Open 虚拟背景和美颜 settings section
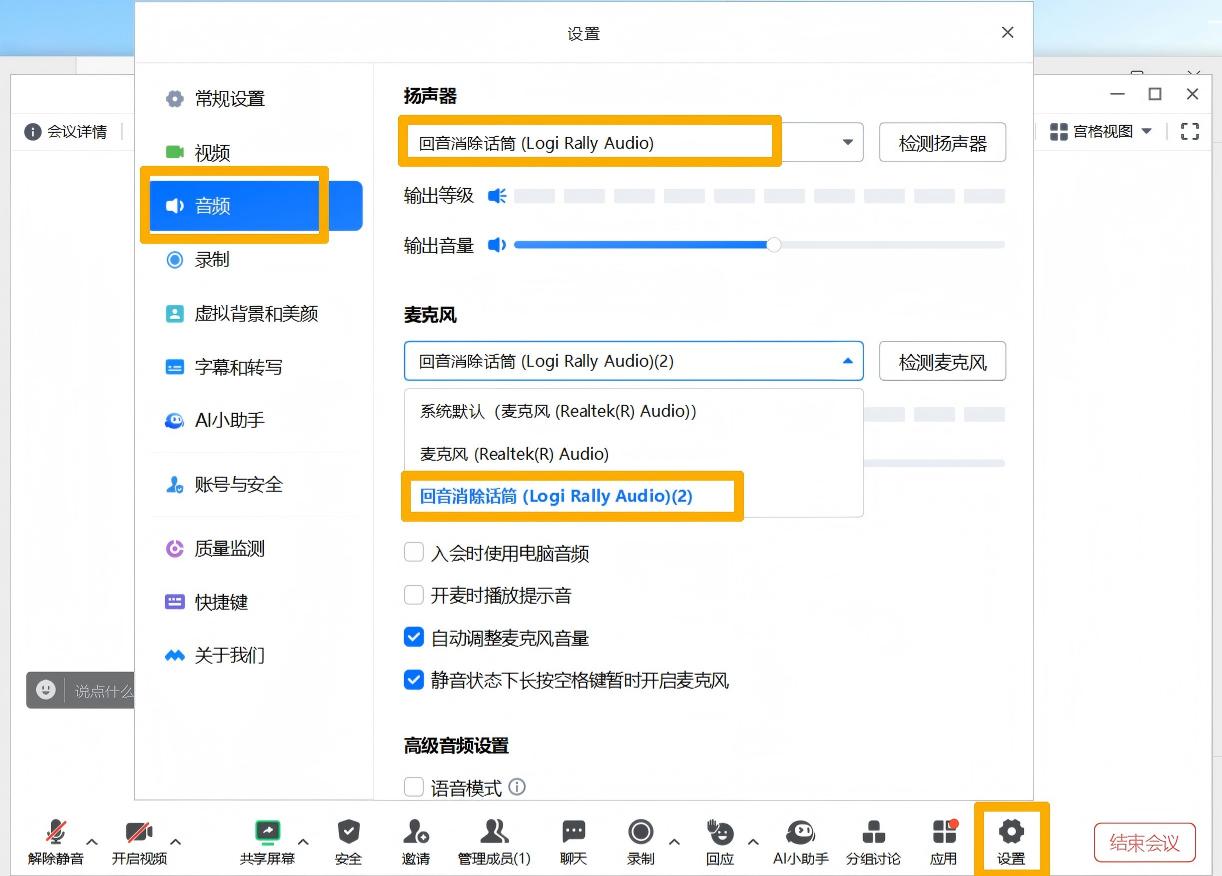The width and height of the screenshot is (1222, 876). [x=256, y=314]
